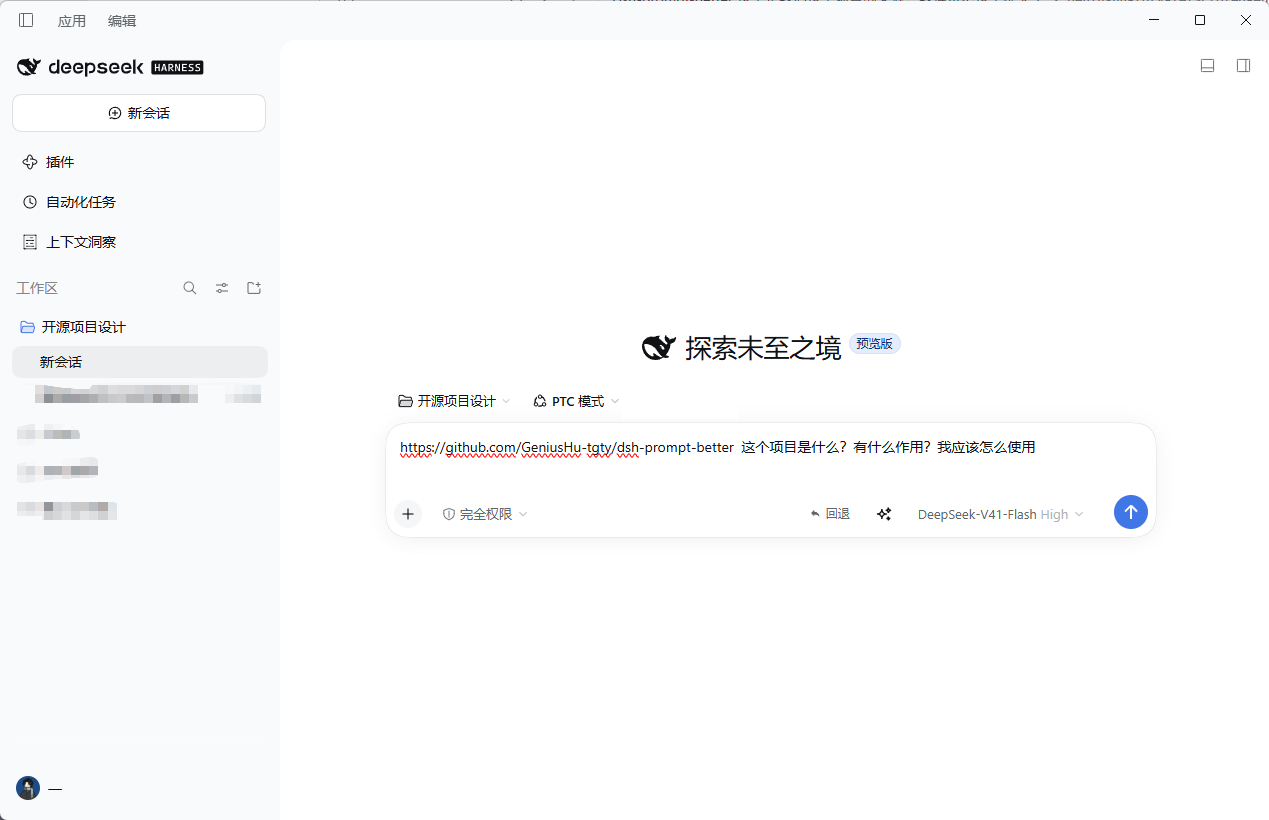The height and width of the screenshot is (820, 1269).
Task: Open 开源项目设计 project dropdown above input
Action: pyautogui.click(x=454, y=401)
